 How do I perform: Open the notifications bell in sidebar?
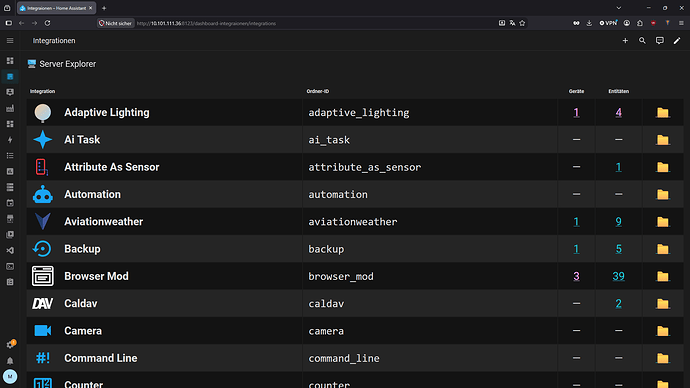10,361
